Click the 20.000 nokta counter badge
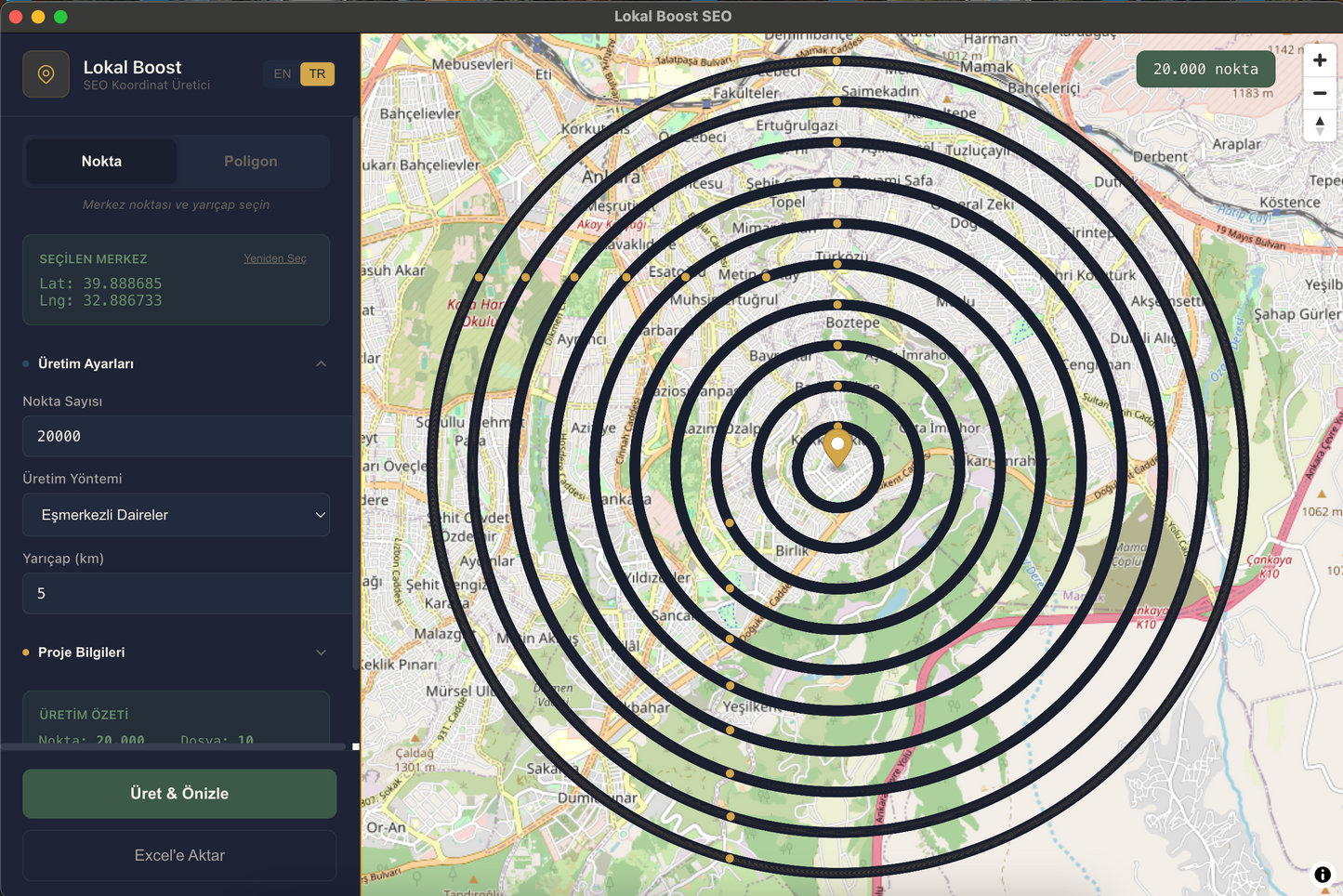Image resolution: width=1343 pixels, height=896 pixels. click(1205, 68)
